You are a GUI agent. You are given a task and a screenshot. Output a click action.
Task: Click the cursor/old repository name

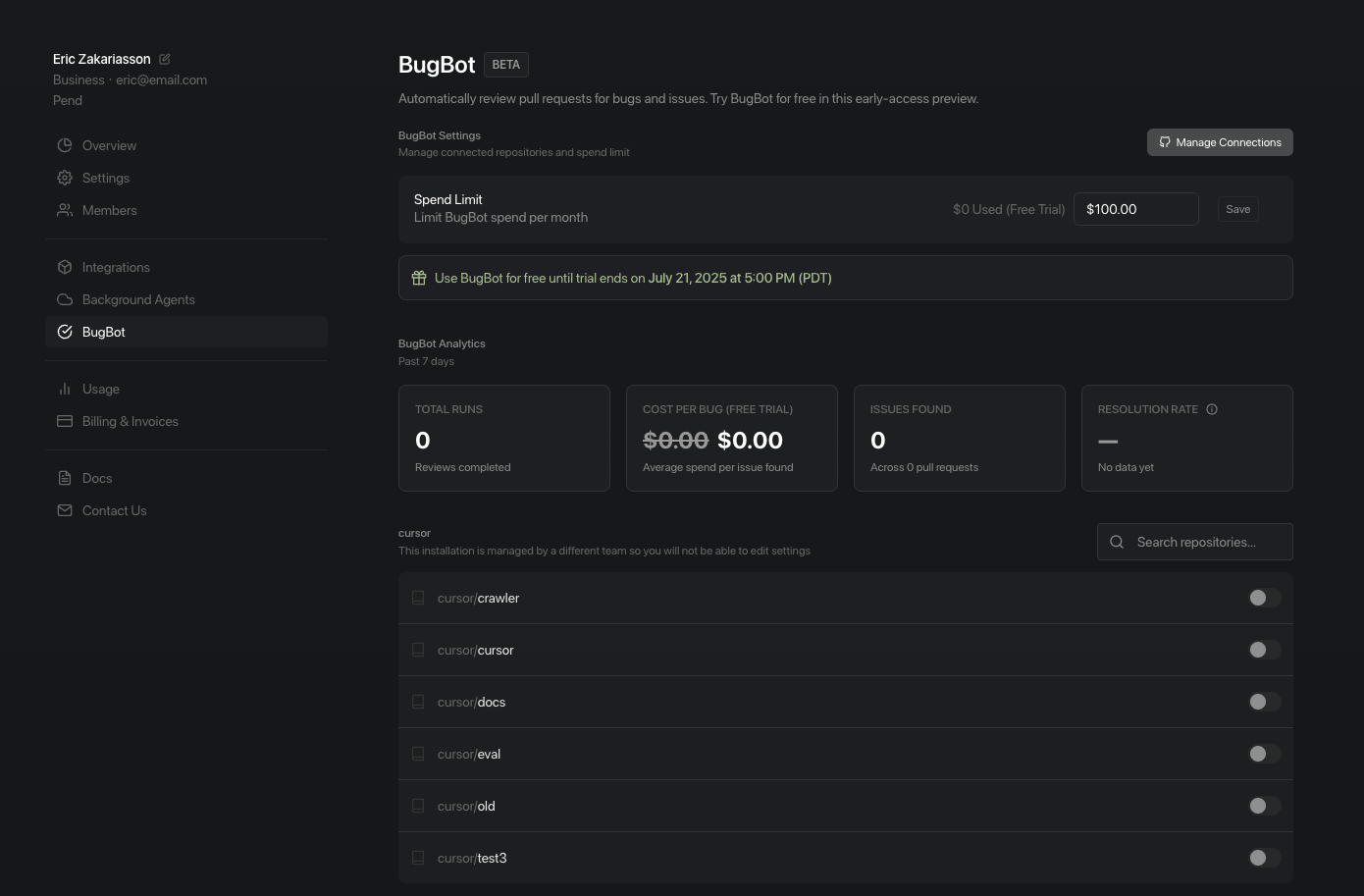coord(466,806)
